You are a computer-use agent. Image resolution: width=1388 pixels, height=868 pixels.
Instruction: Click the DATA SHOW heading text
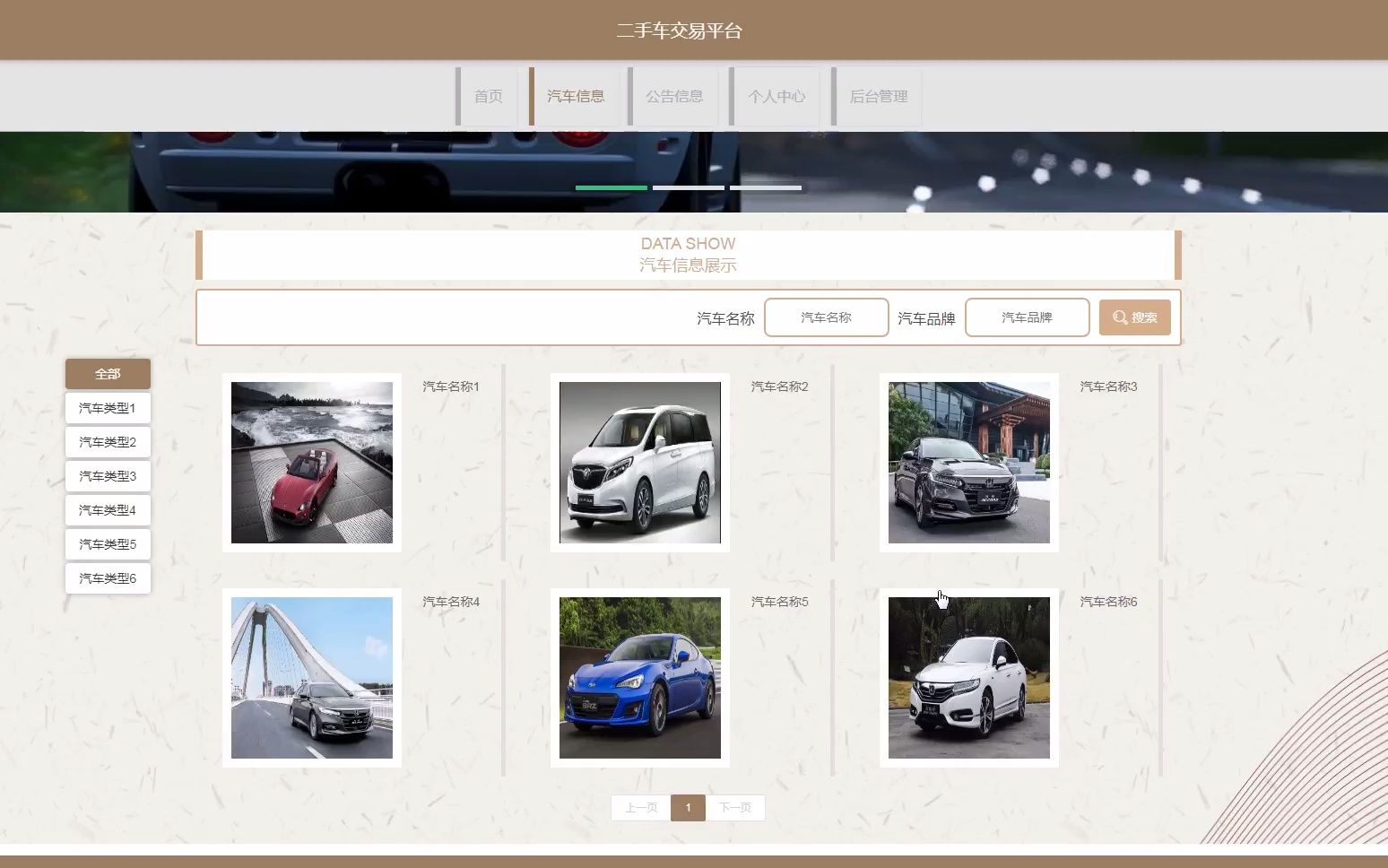(x=688, y=244)
